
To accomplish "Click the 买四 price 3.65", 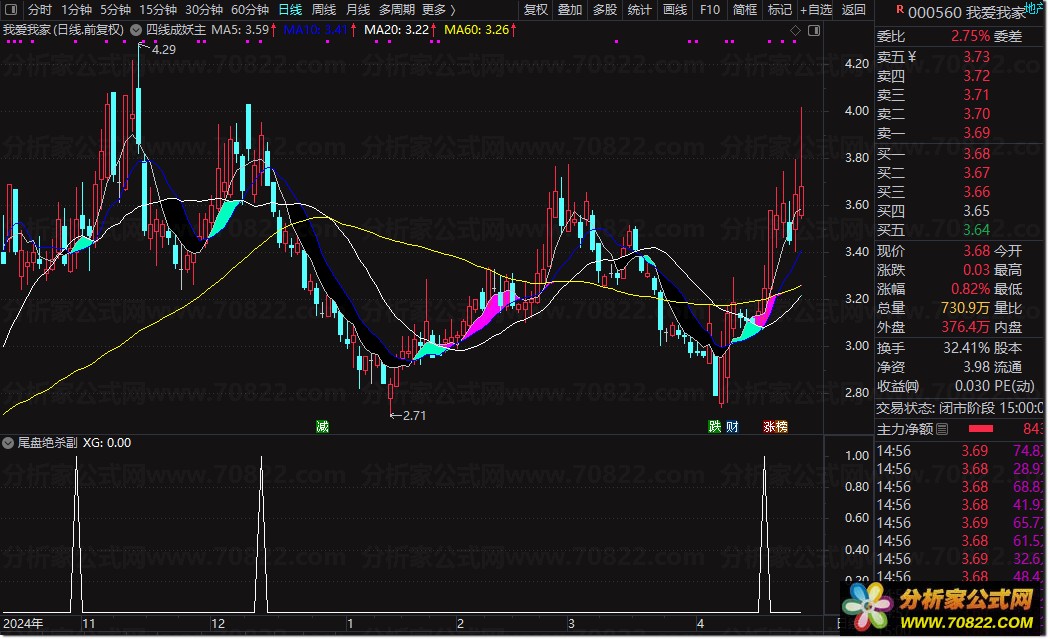I will (976, 211).
